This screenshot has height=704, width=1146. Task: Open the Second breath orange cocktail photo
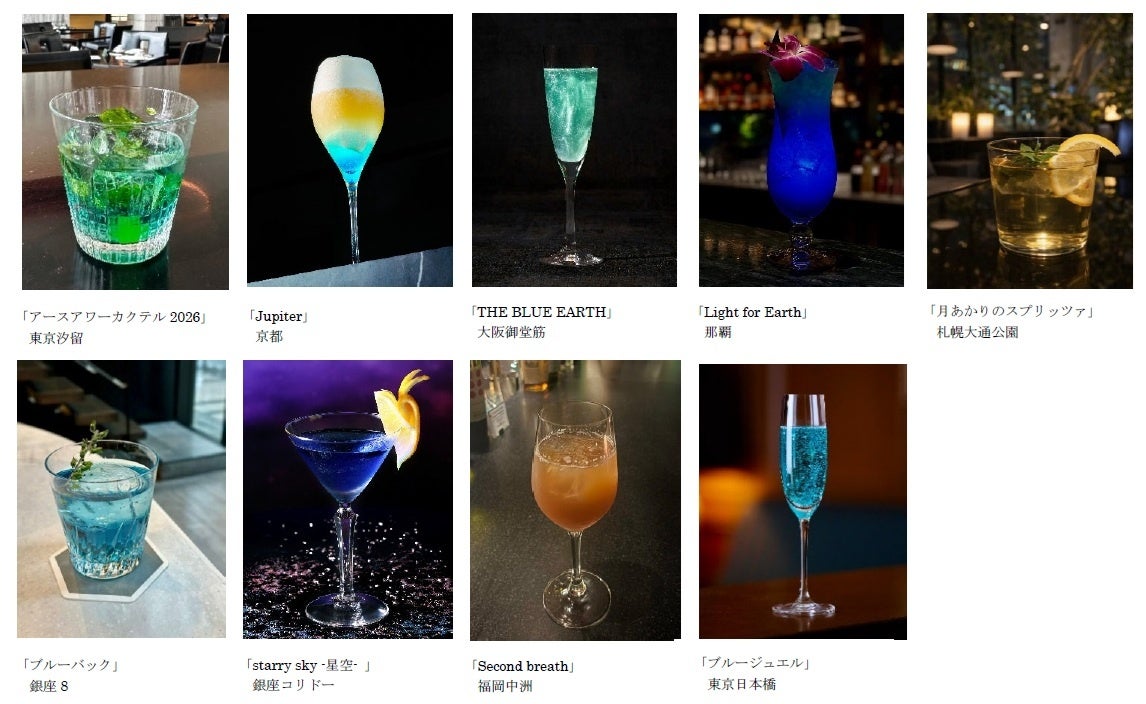(x=575, y=500)
